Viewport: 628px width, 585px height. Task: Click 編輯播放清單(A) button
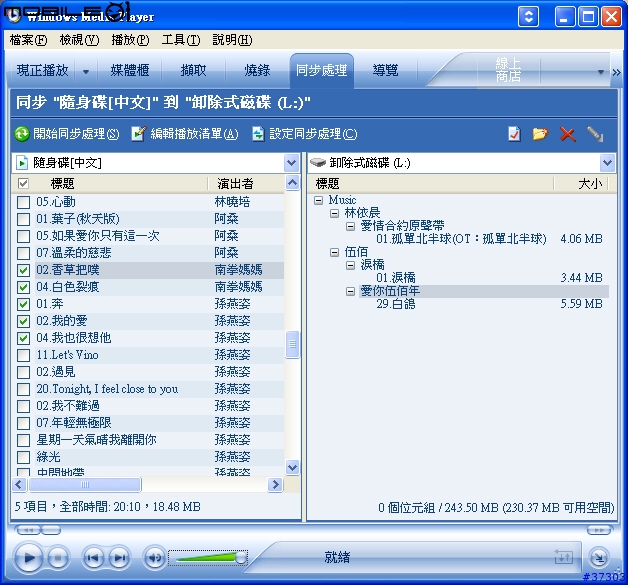(x=185, y=134)
